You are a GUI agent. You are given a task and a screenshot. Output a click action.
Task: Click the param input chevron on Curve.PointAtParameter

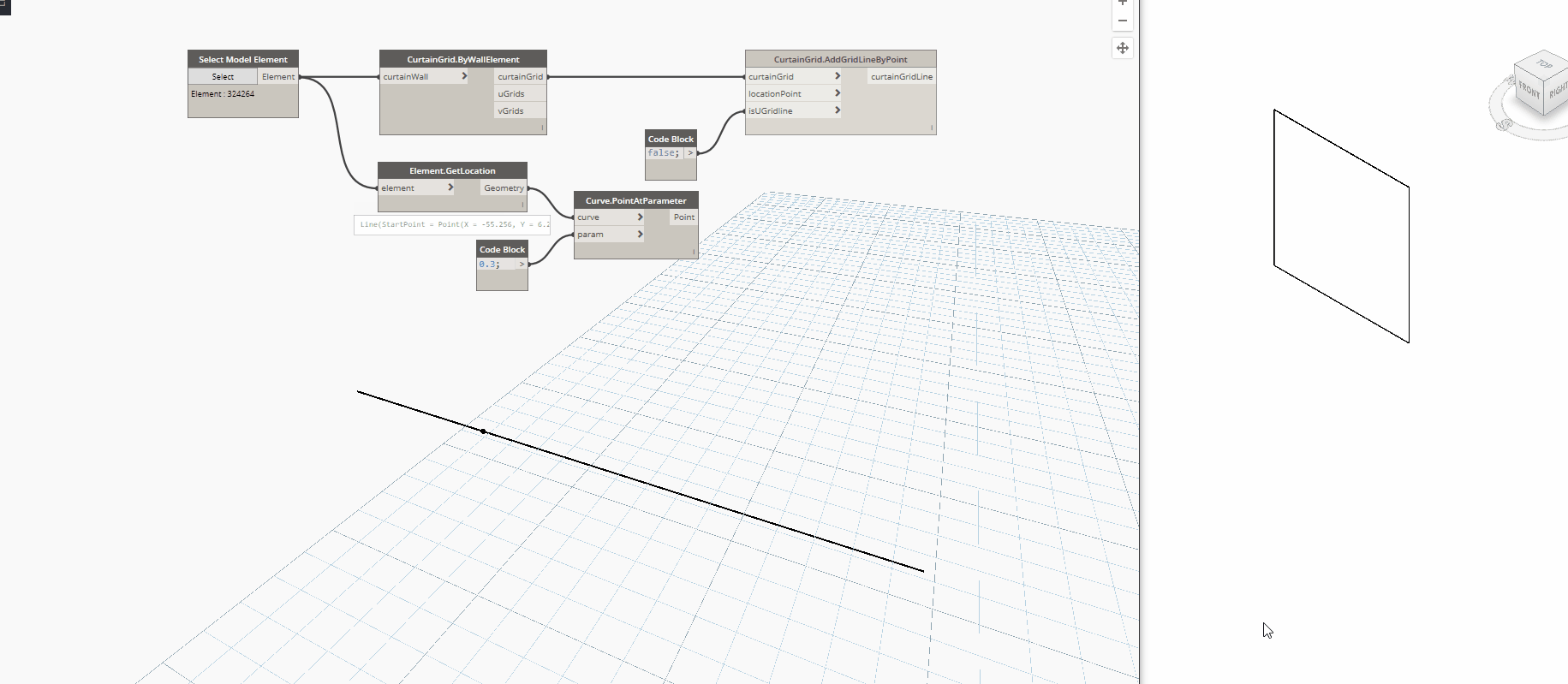(x=640, y=234)
